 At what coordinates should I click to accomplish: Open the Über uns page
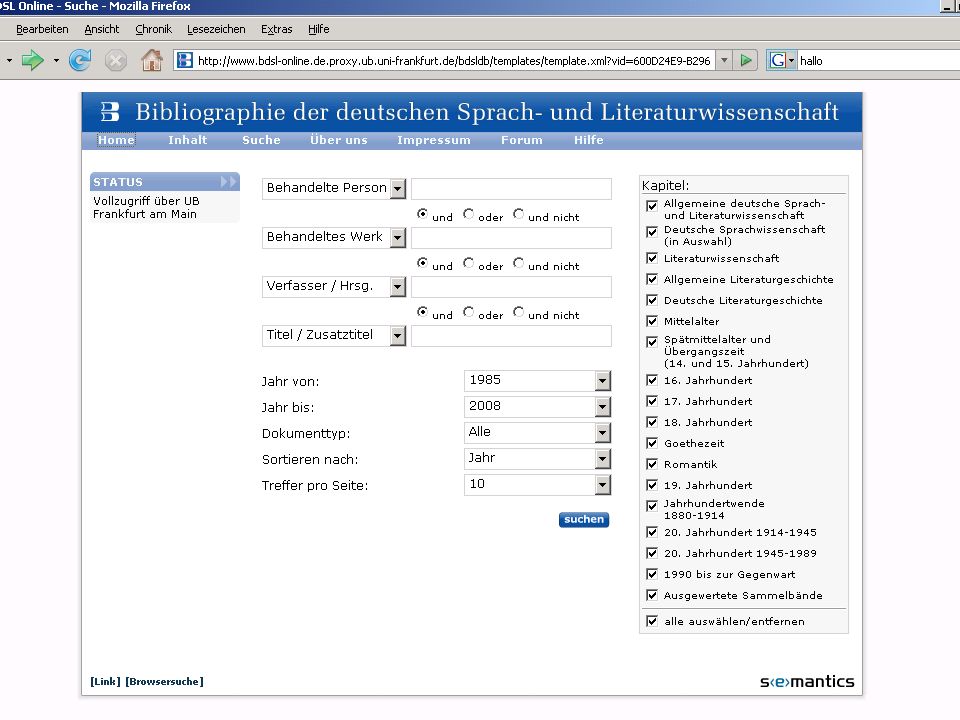pos(339,140)
